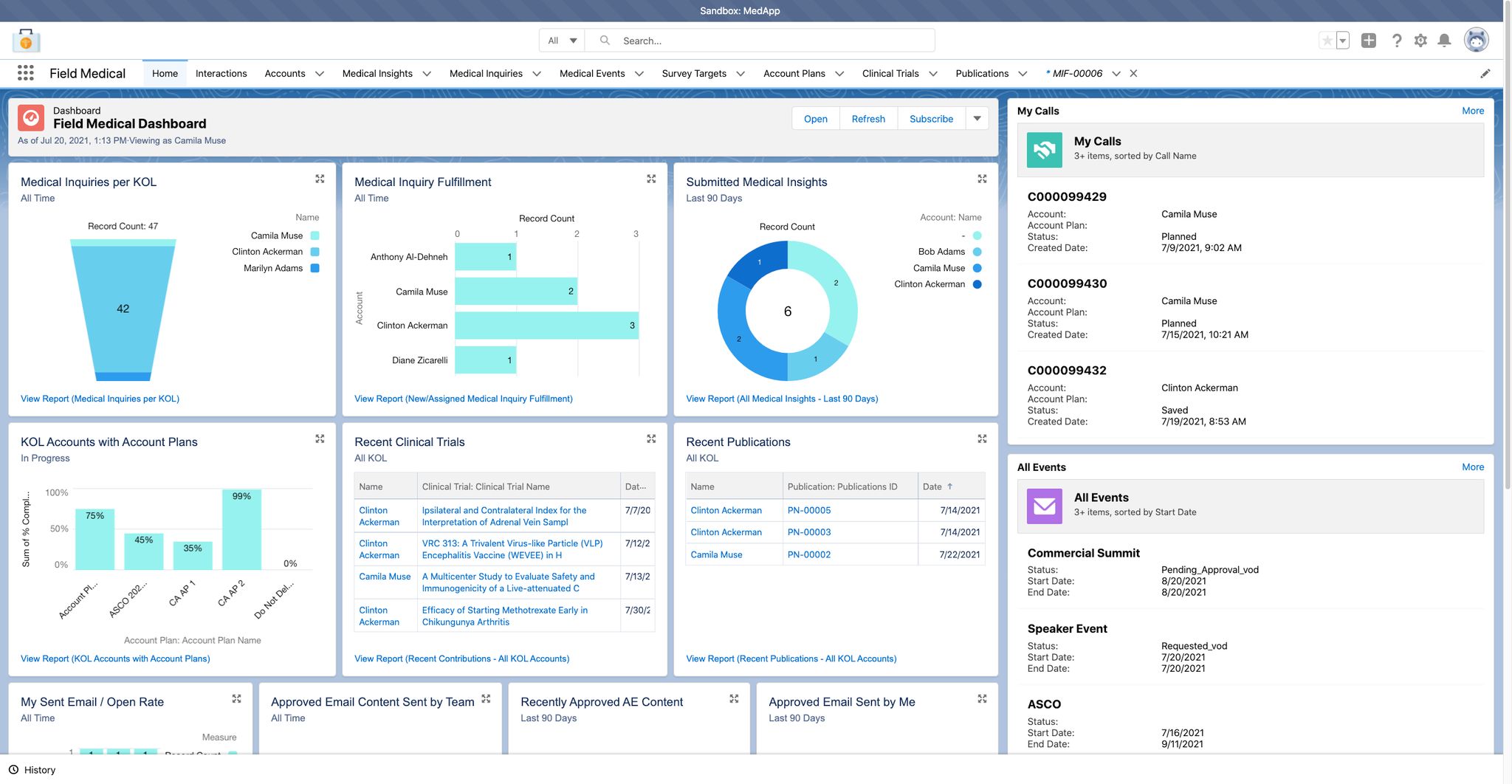Expand the Medical Insights tab chevron

pos(427,74)
